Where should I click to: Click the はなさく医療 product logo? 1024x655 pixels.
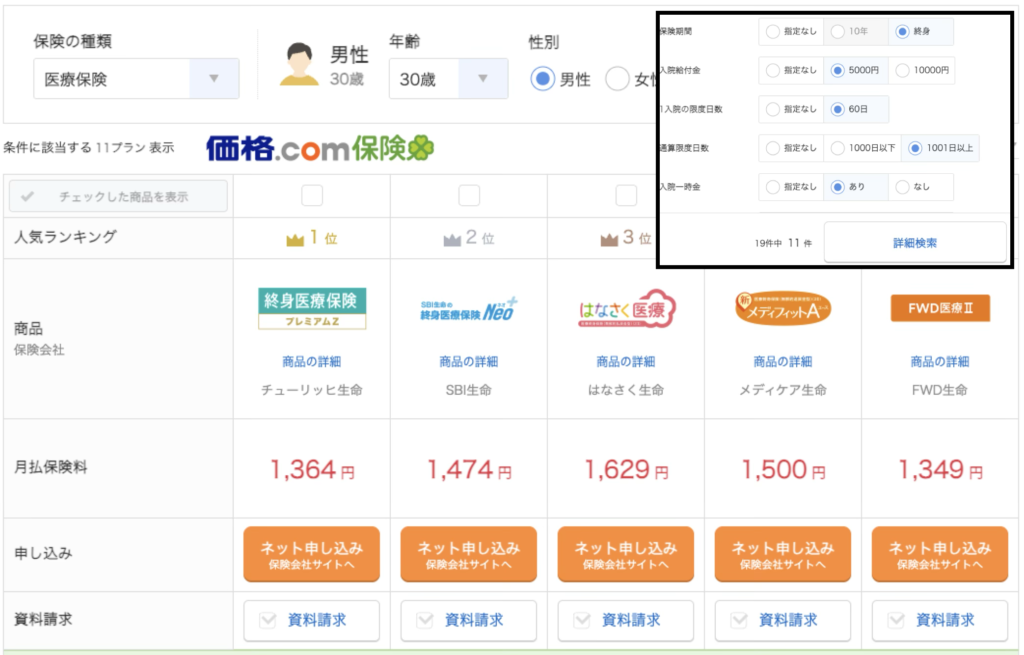626,309
